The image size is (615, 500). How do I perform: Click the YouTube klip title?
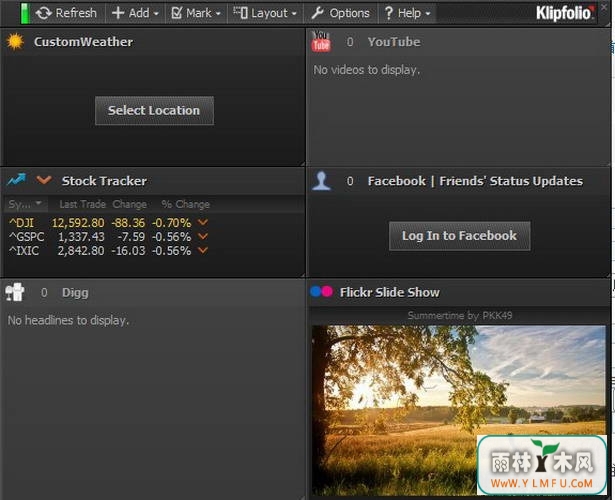394,42
